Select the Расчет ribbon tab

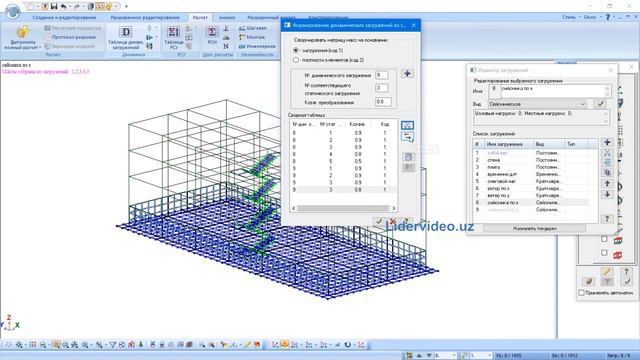[200, 18]
